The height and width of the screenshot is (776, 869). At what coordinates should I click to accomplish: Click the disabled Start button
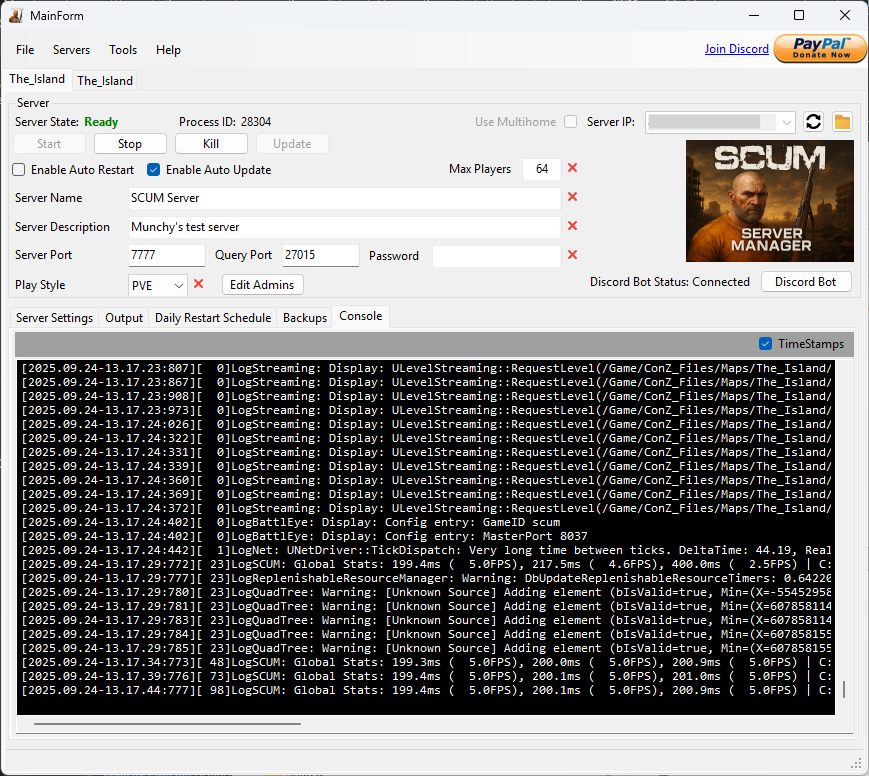pos(49,144)
